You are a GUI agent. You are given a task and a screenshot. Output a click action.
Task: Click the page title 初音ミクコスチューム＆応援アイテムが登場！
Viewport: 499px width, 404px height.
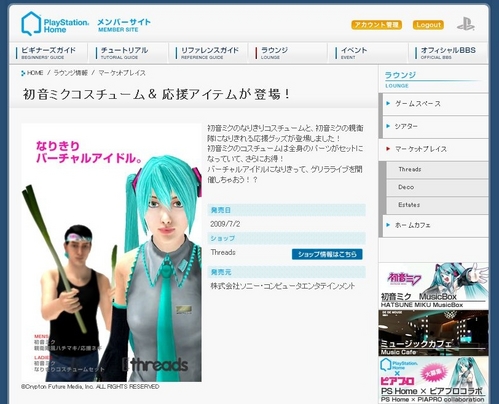tap(156, 94)
